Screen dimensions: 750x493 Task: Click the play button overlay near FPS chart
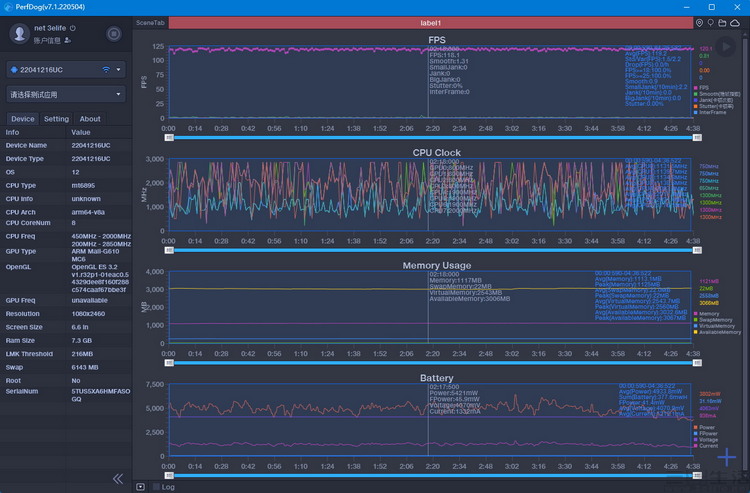click(x=726, y=47)
